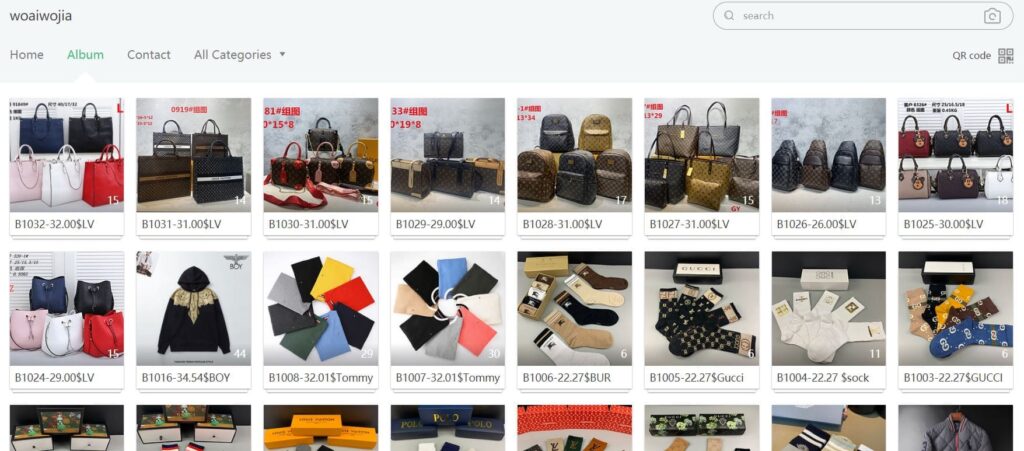
Task: Click the camera image-search icon
Action: (991, 16)
